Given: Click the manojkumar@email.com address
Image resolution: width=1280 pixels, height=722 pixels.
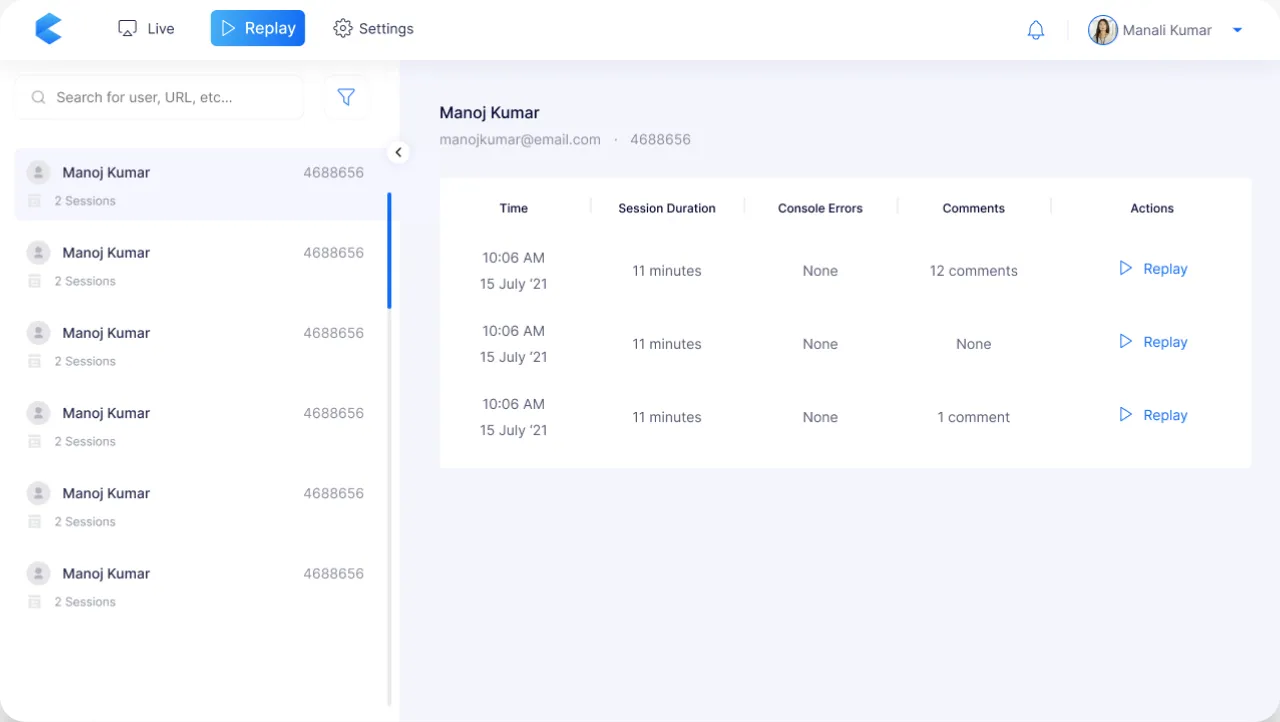Looking at the screenshot, I should click(x=520, y=140).
